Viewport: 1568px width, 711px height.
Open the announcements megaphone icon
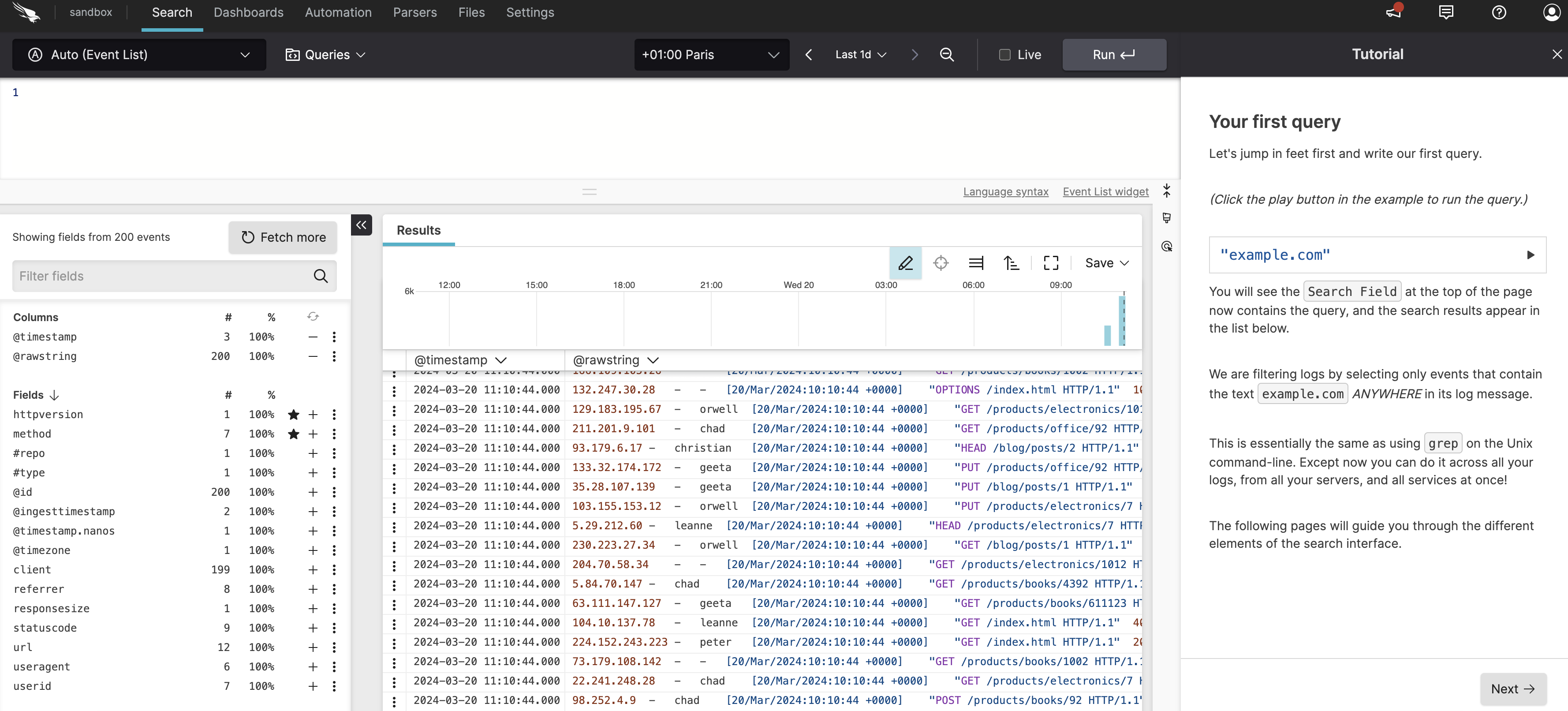pos(1393,12)
